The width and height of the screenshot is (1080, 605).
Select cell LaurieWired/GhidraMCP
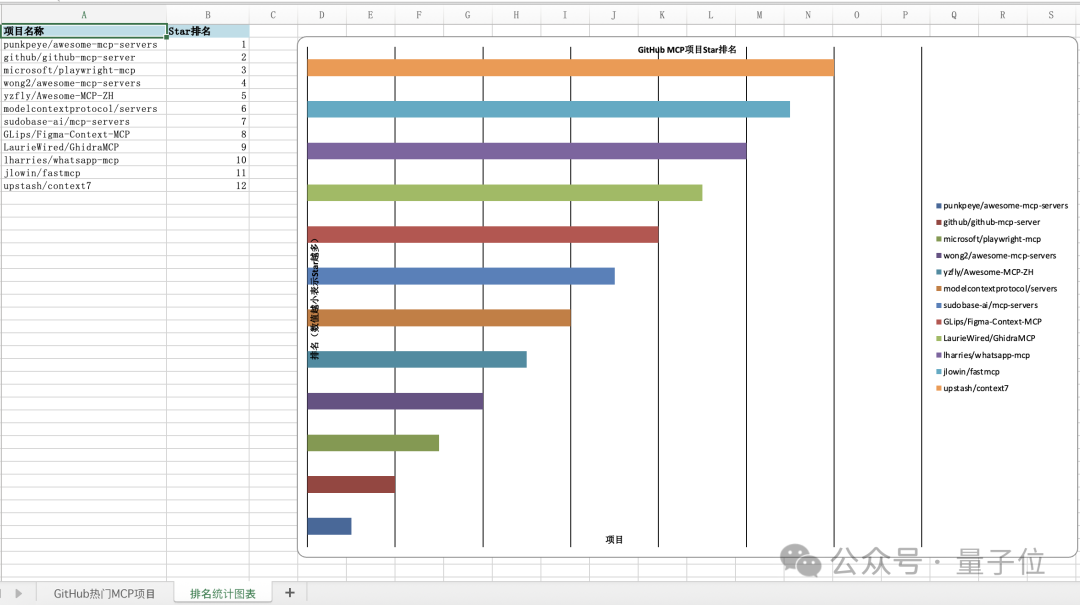[83, 147]
